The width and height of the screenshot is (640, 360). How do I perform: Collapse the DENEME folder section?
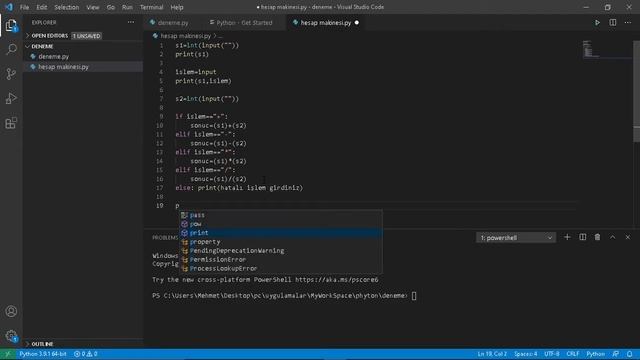click(42, 47)
